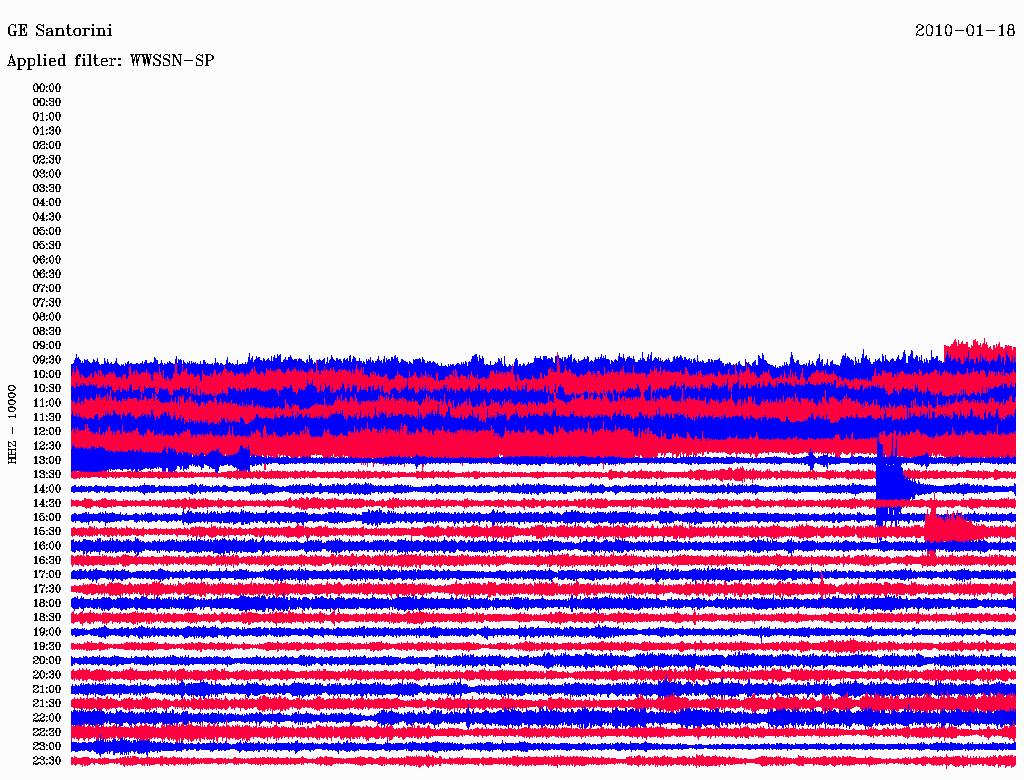Image resolution: width=1024 pixels, height=780 pixels.
Task: Click 'Applied filter: WWSSN-SP' label
Action: click(110, 61)
